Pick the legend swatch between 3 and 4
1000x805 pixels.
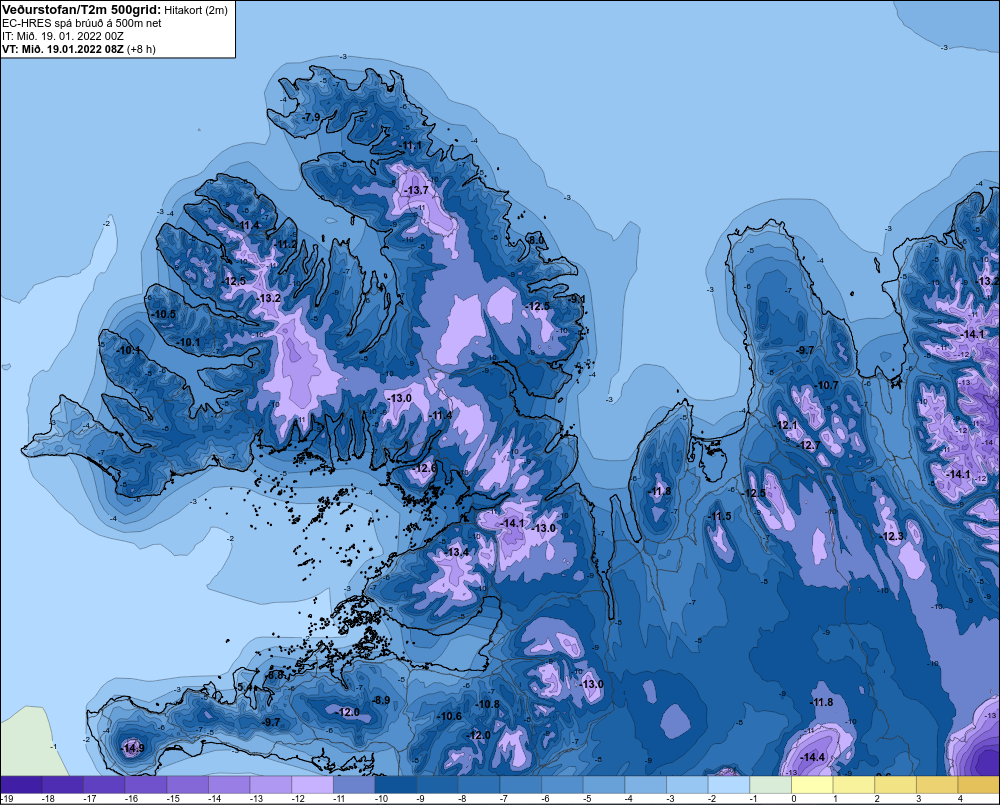pos(936,785)
